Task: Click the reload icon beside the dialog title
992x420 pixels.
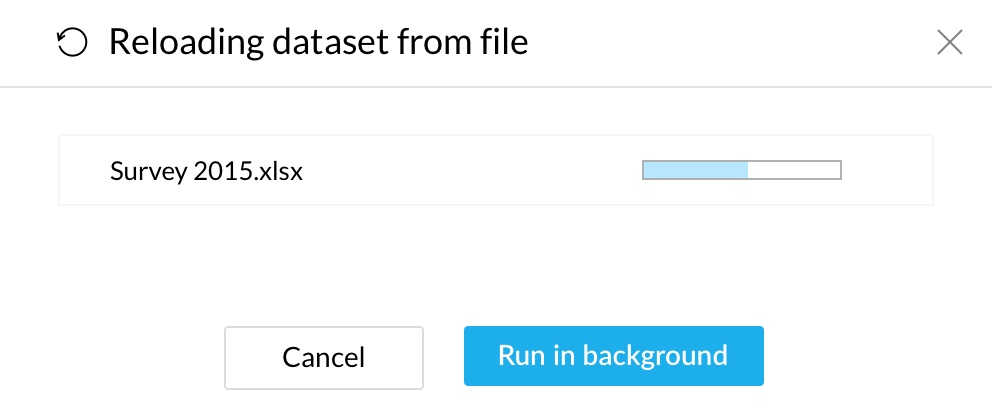Action: (72, 43)
